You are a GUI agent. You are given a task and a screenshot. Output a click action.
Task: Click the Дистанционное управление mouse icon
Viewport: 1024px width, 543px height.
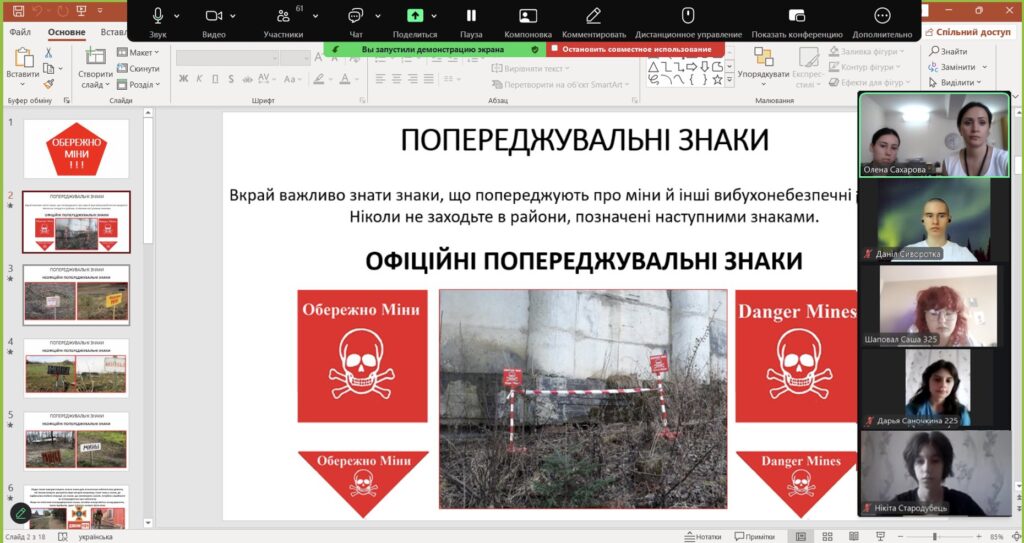687,16
